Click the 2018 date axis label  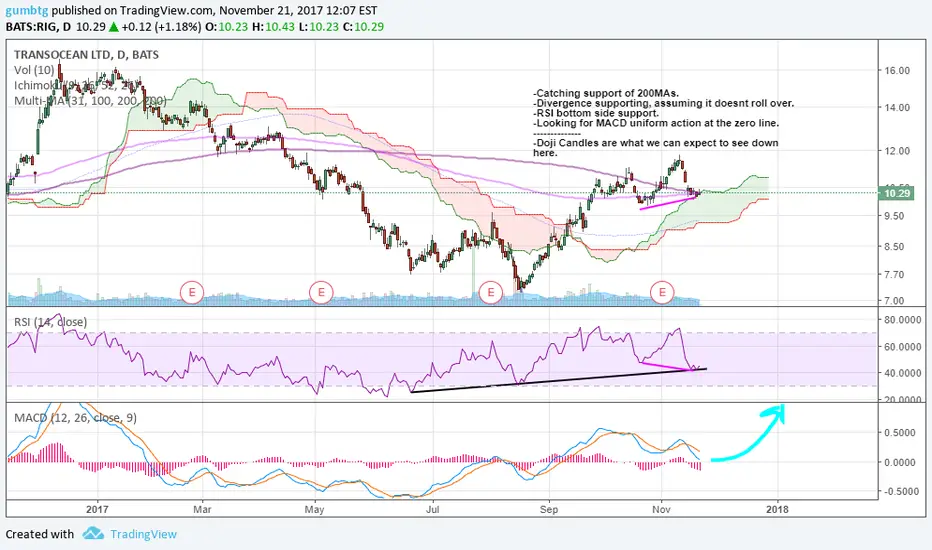click(x=777, y=509)
